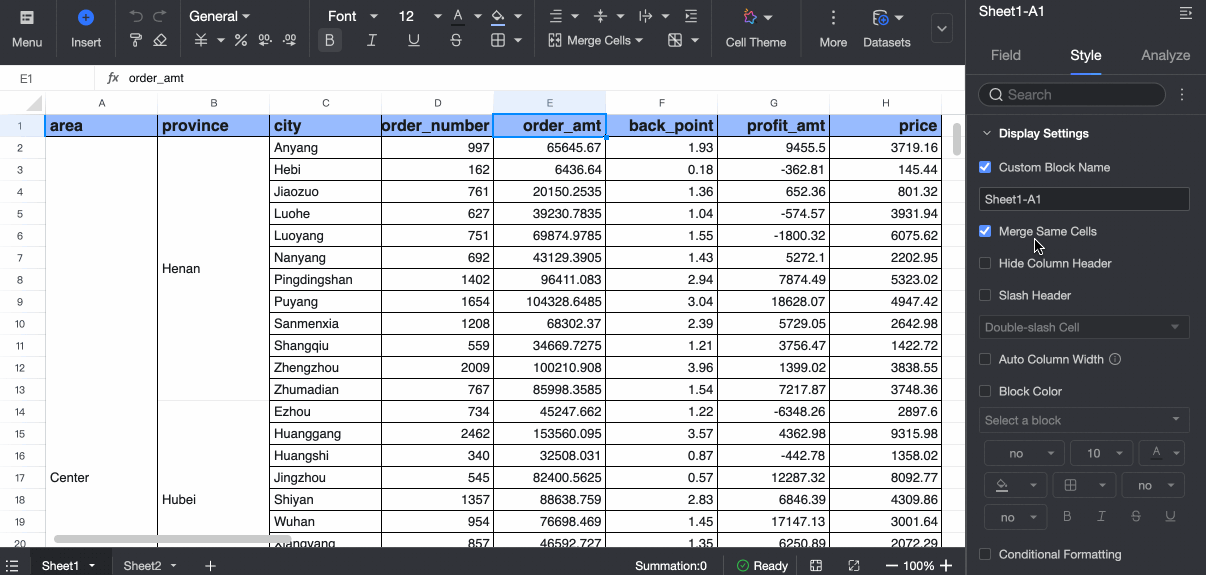
Task: Open the Datasets button
Action: 886,28
